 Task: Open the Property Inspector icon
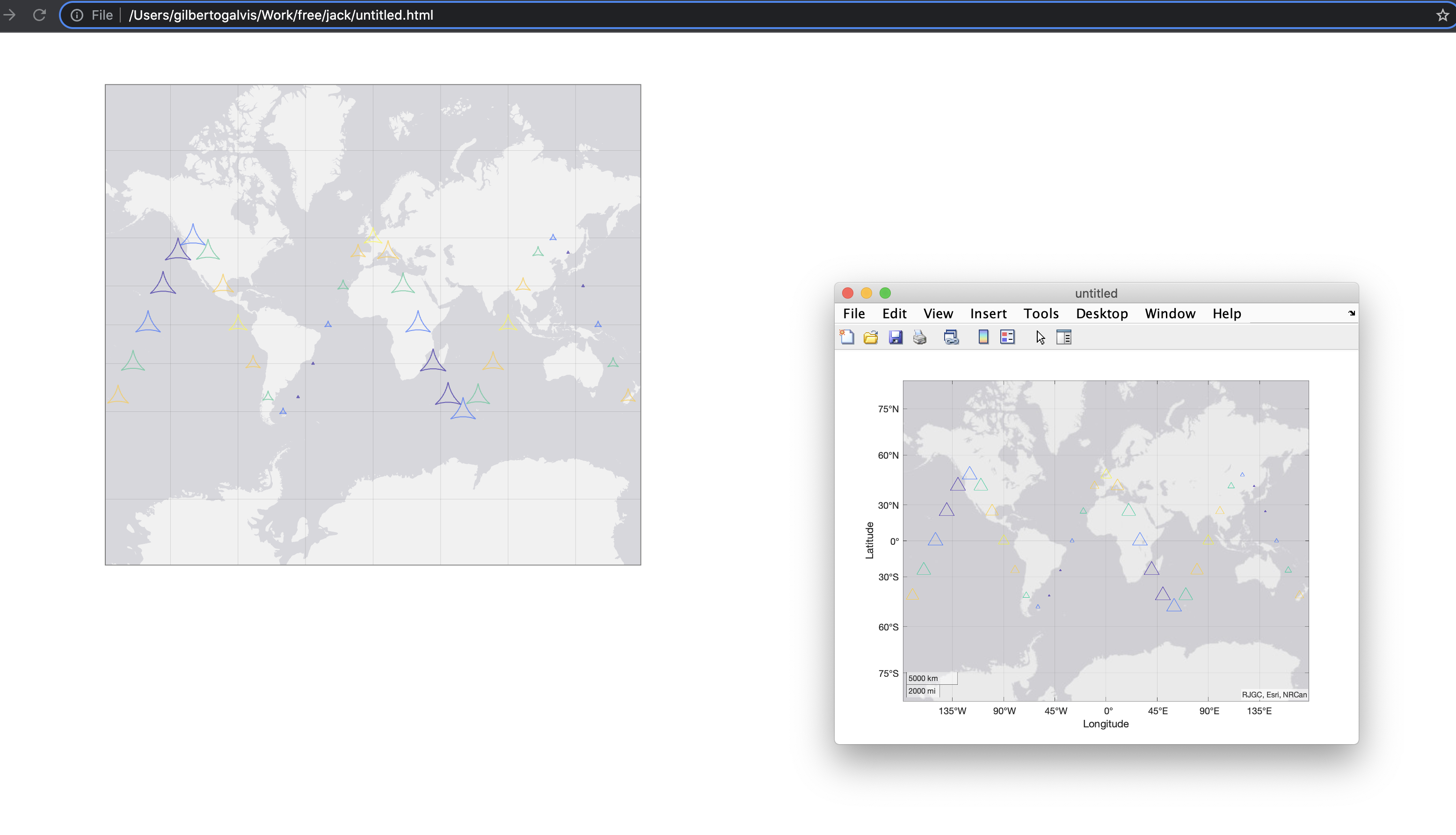(1064, 337)
